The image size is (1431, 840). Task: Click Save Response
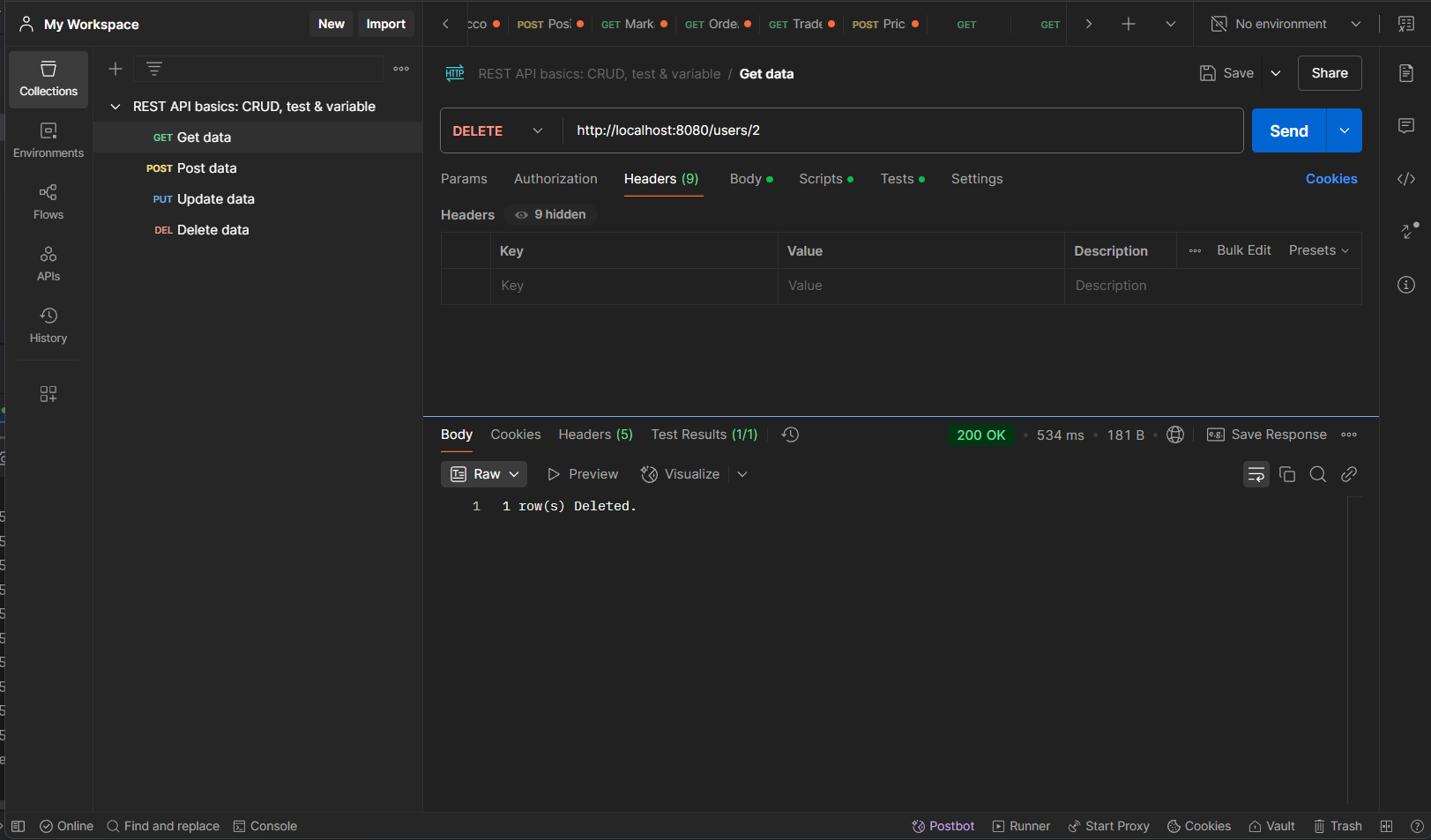pos(1267,435)
